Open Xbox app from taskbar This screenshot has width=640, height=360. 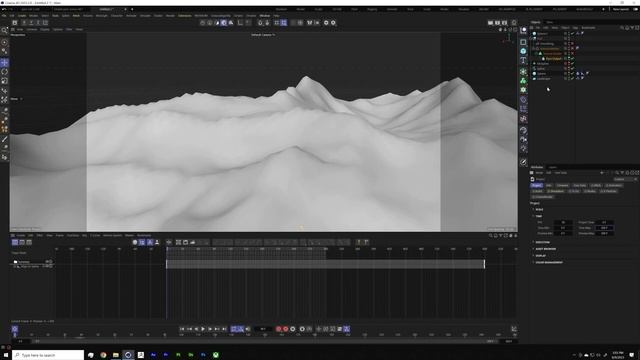(216, 355)
